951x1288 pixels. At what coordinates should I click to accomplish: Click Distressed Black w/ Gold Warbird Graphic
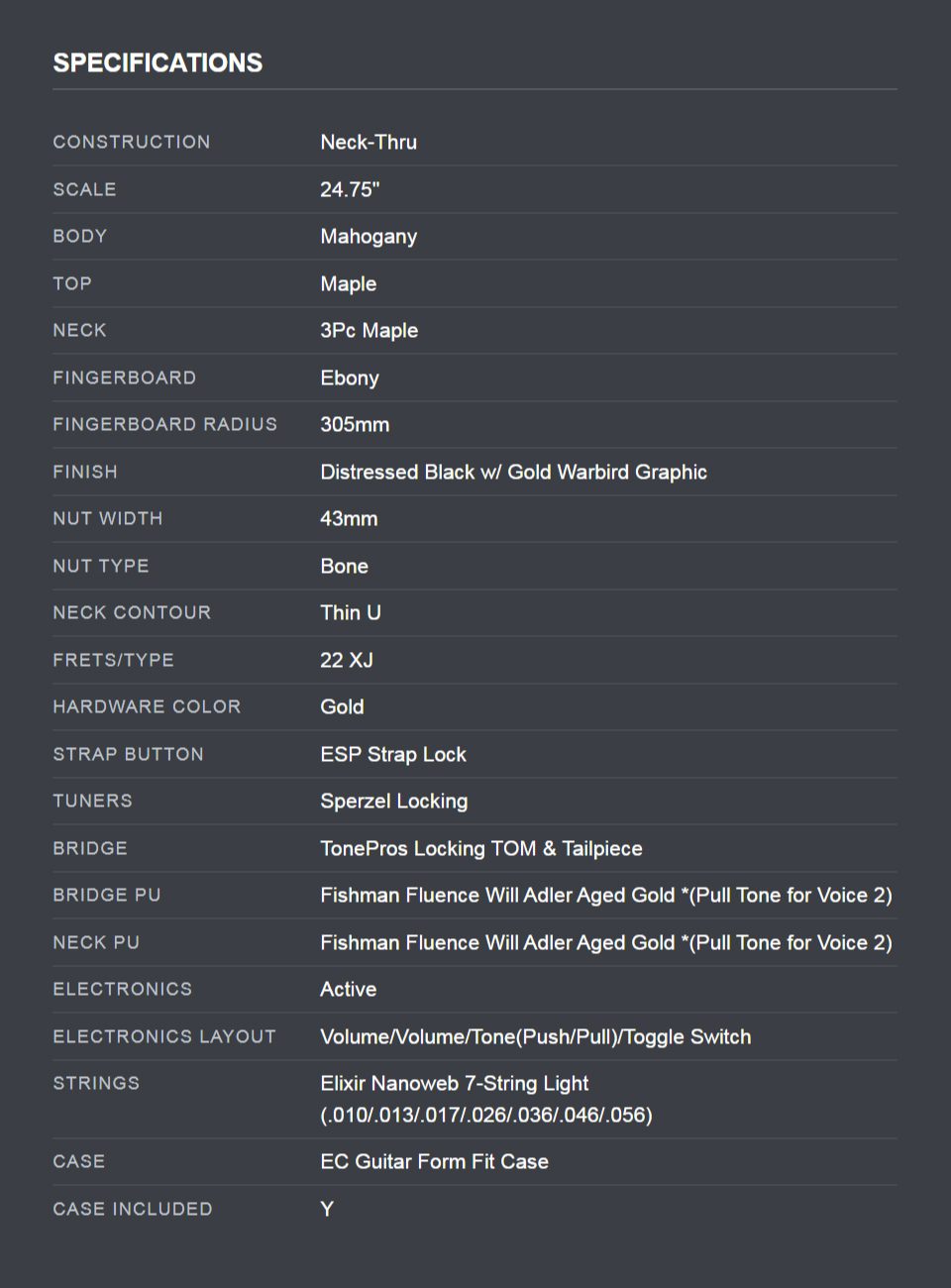click(513, 472)
